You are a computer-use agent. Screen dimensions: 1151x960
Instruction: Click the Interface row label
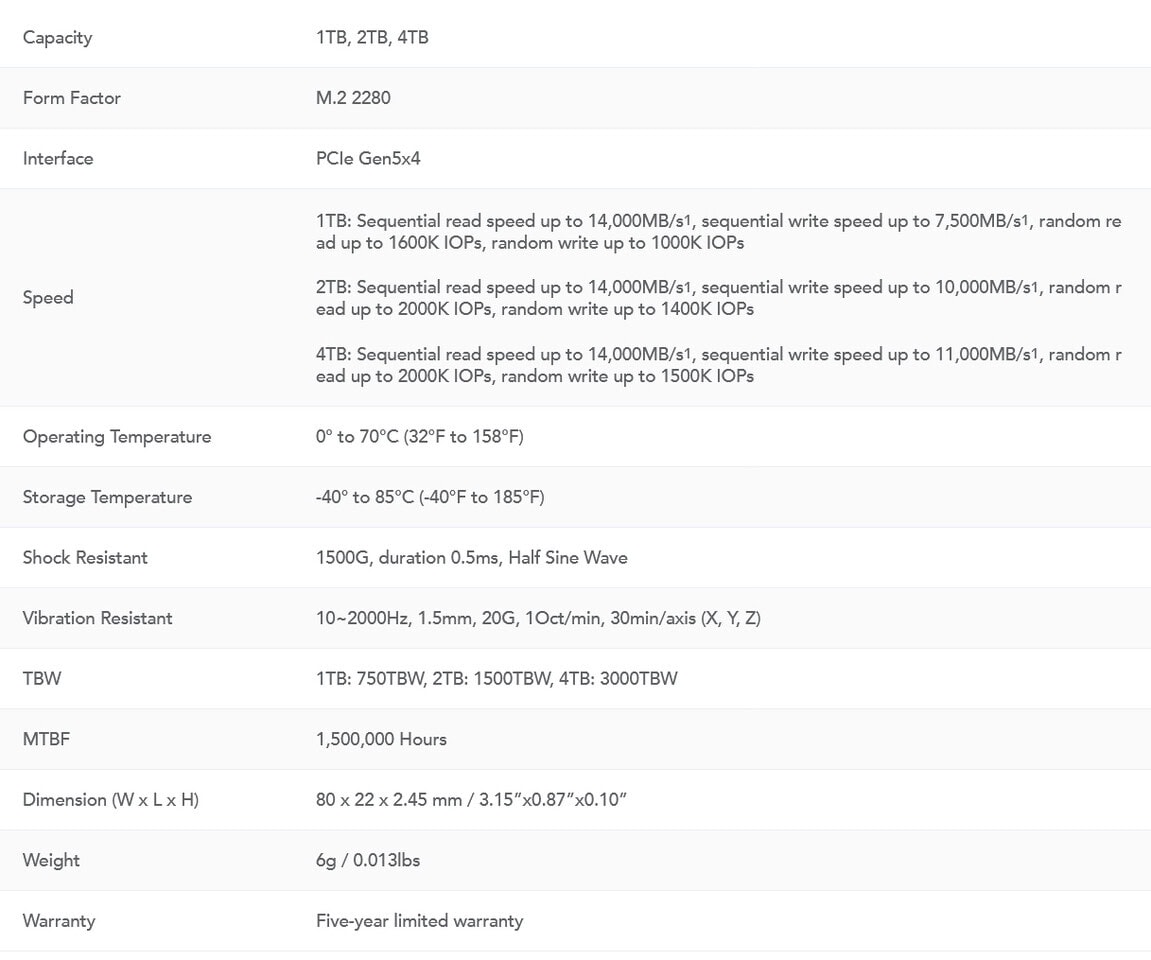click(x=58, y=159)
